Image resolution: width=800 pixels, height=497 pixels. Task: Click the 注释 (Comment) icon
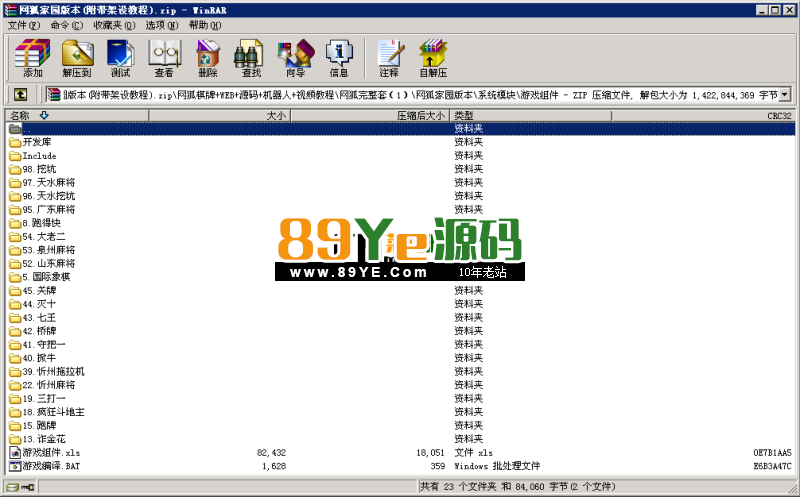390,58
